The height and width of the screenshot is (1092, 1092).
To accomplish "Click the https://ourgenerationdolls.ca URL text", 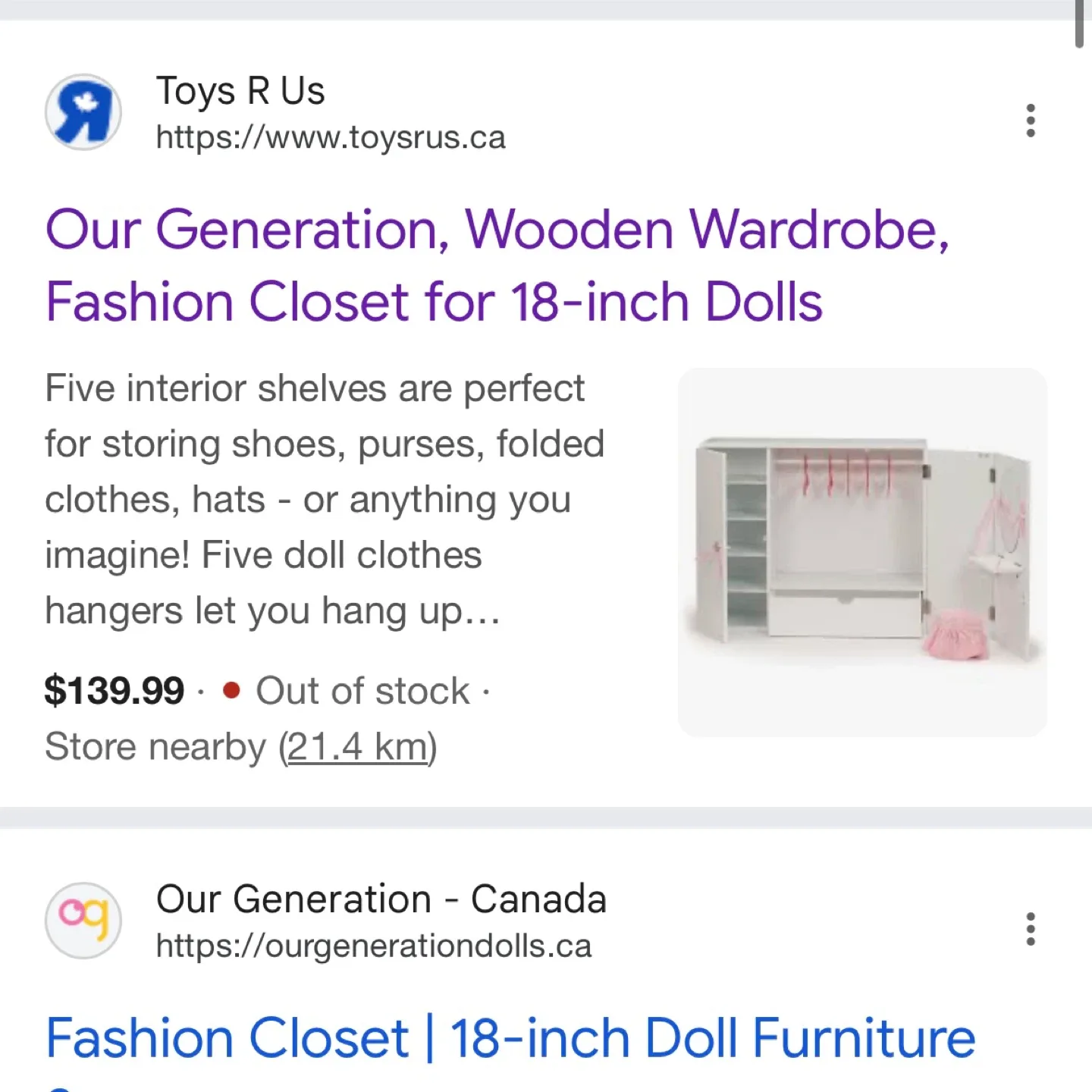I will coord(373,945).
